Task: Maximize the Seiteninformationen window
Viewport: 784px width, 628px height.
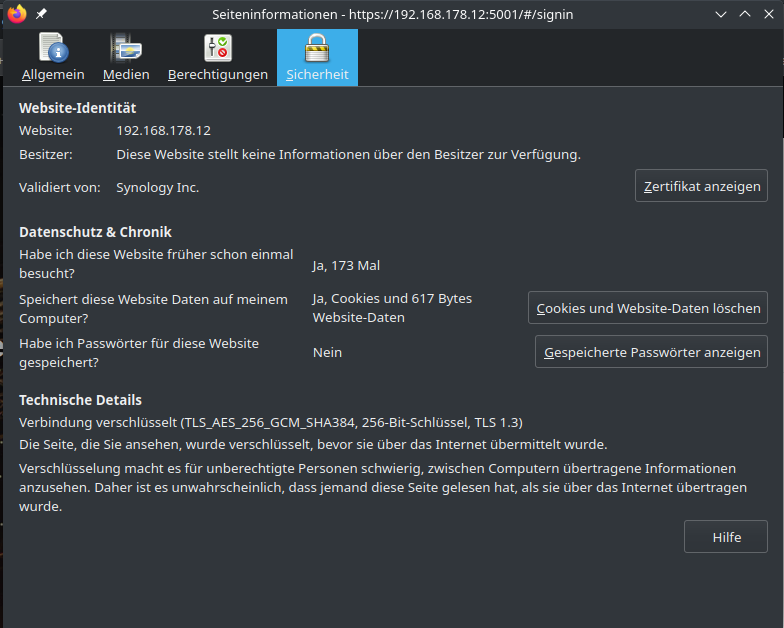Action: tap(744, 14)
